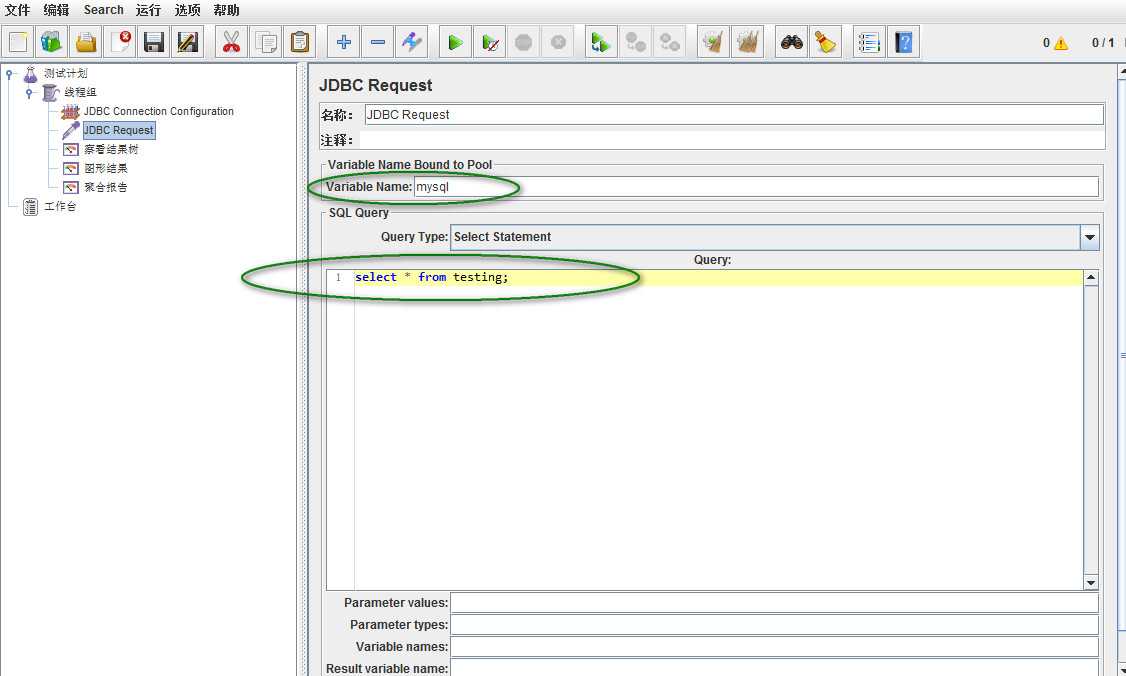Click the grey Shutdown icon
Viewport: 1126px width, 676px height.
pos(558,42)
